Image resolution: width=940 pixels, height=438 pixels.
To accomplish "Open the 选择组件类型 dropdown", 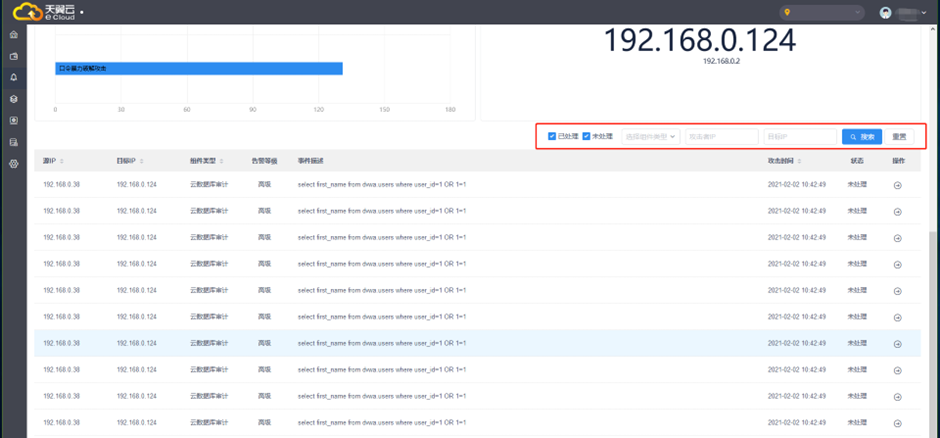I will pyautogui.click(x=650, y=136).
